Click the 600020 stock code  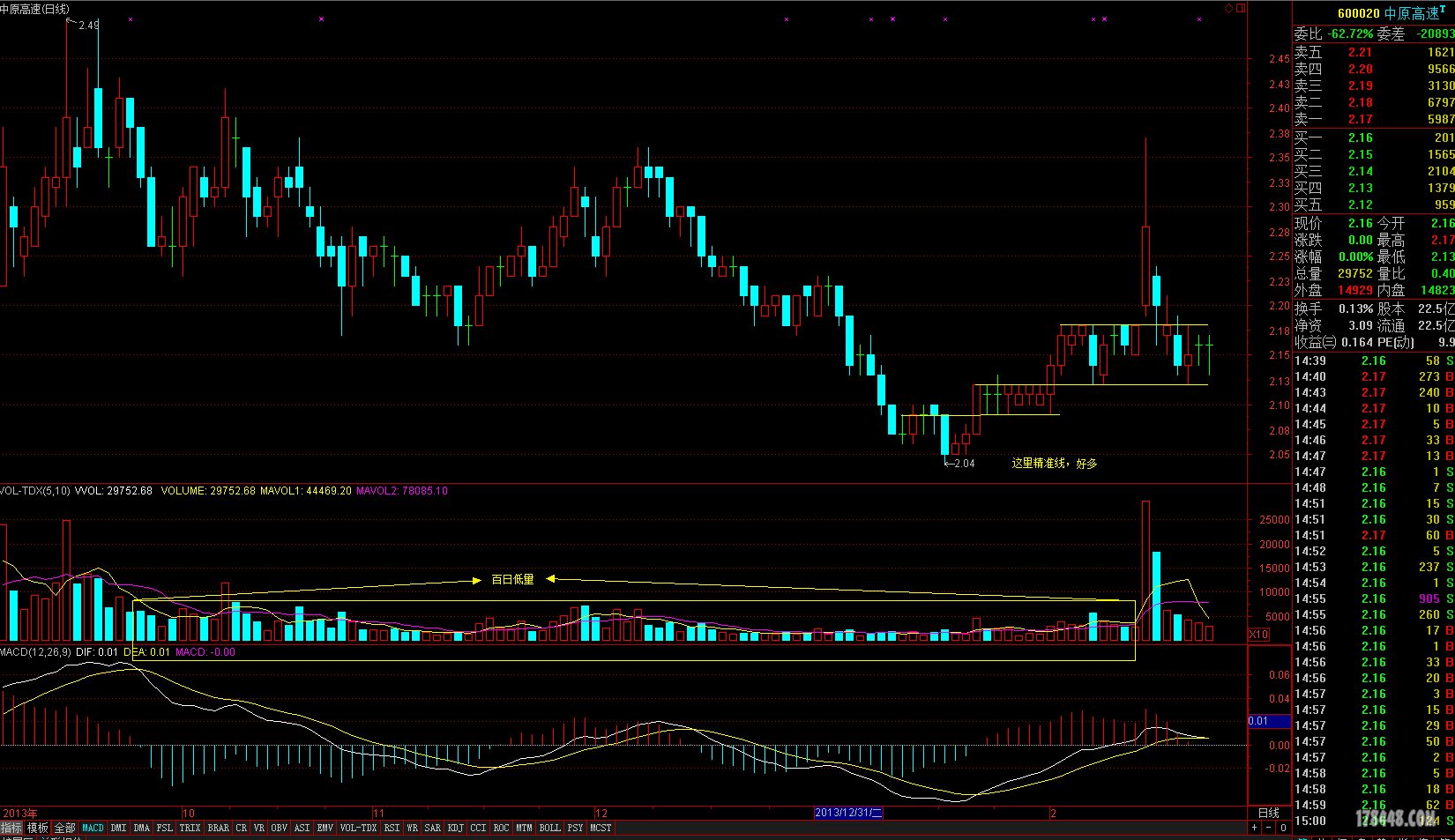click(1359, 13)
